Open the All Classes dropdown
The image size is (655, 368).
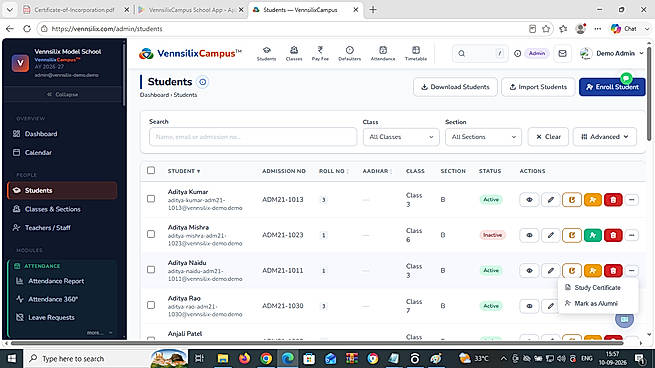401,137
